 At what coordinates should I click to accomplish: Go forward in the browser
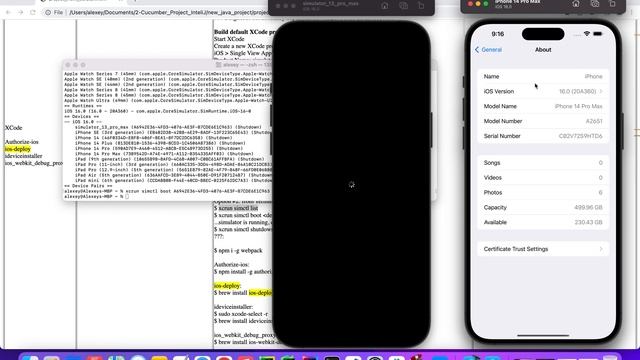20,13
